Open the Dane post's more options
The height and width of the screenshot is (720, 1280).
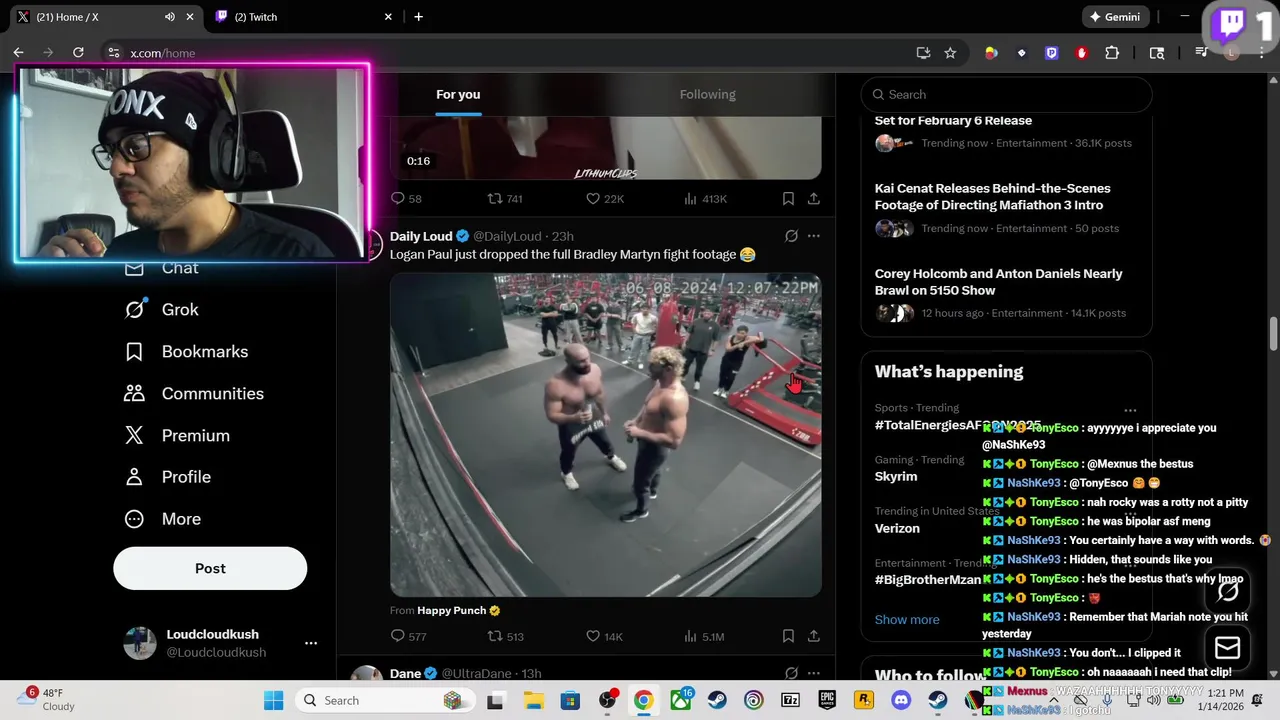814,673
